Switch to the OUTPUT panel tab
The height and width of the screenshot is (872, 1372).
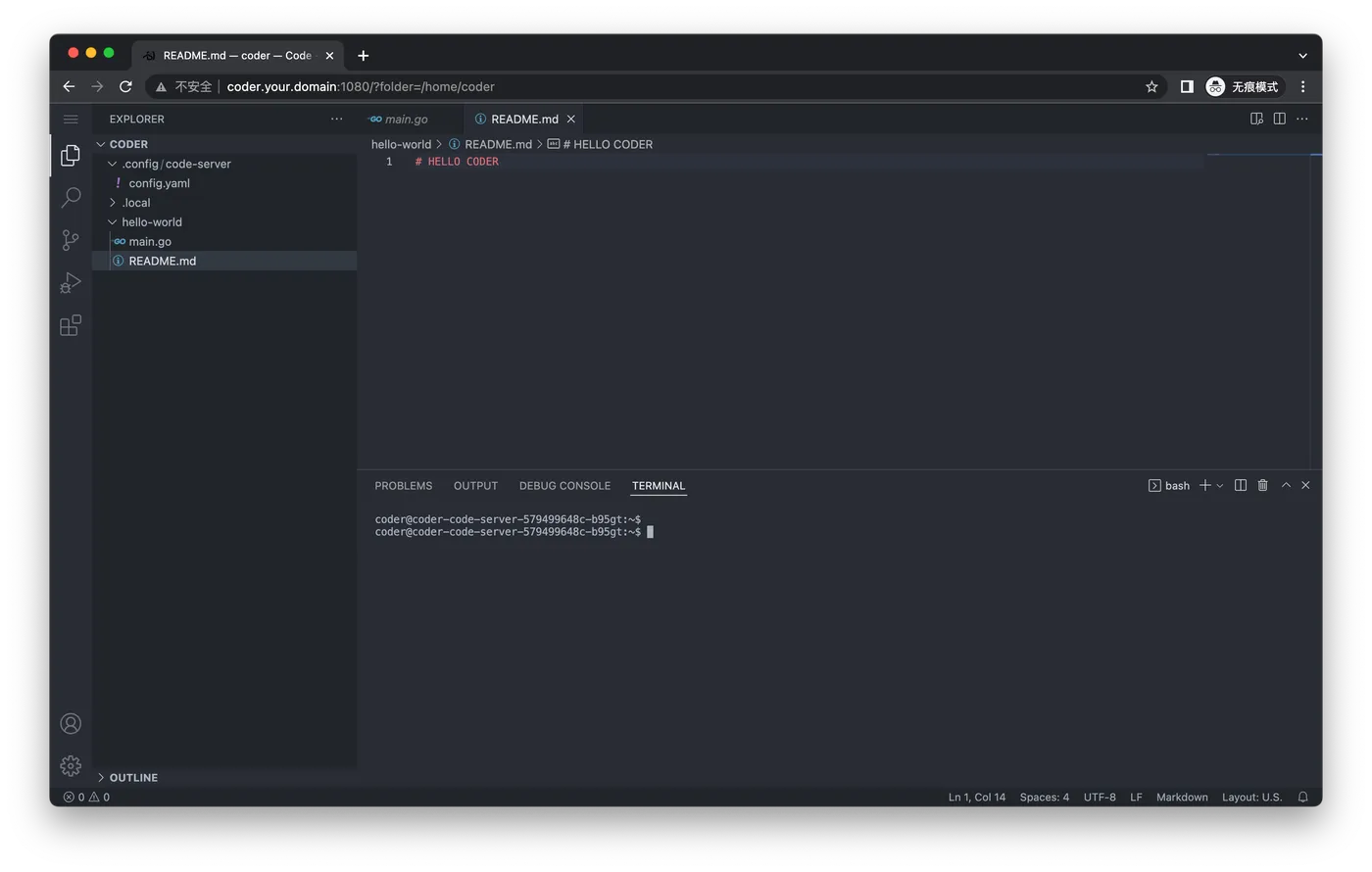475,486
